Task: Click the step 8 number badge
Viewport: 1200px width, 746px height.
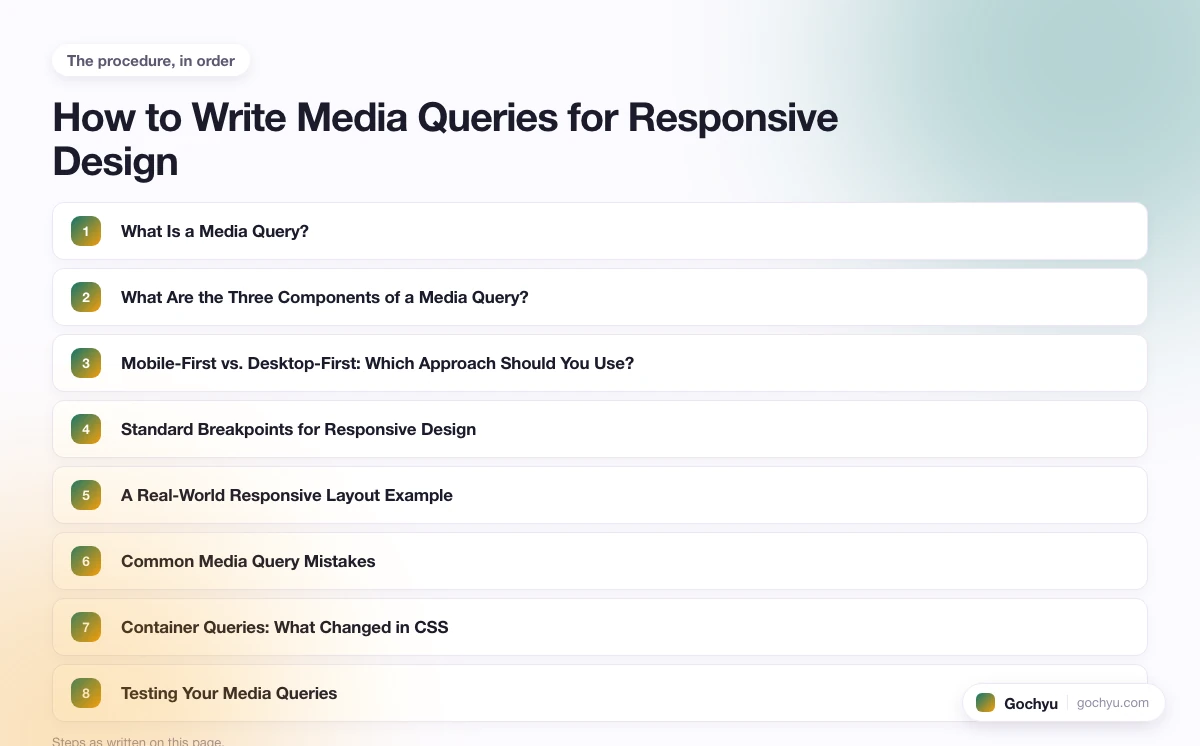Action: pyautogui.click(x=86, y=693)
